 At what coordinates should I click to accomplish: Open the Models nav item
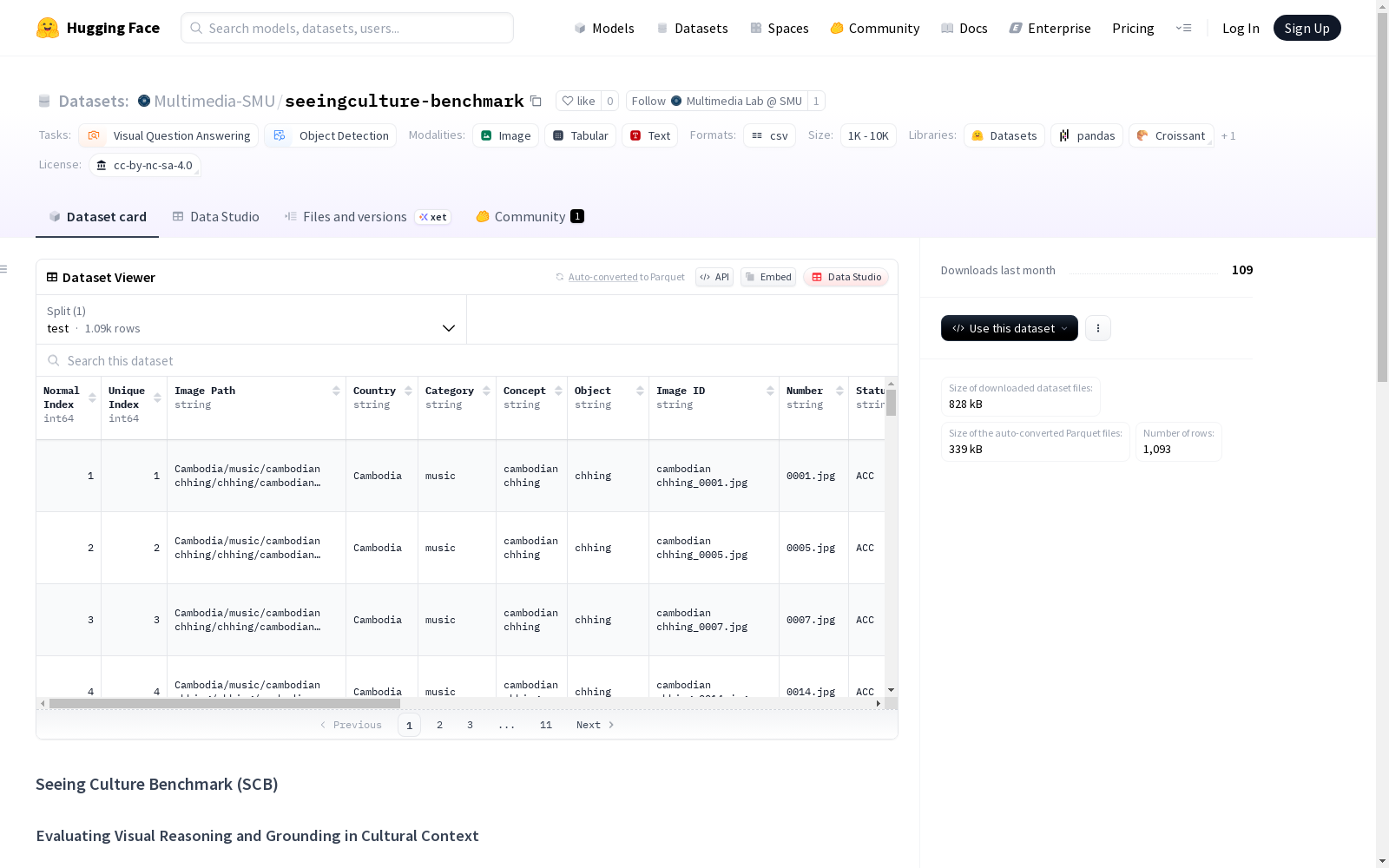(x=604, y=28)
